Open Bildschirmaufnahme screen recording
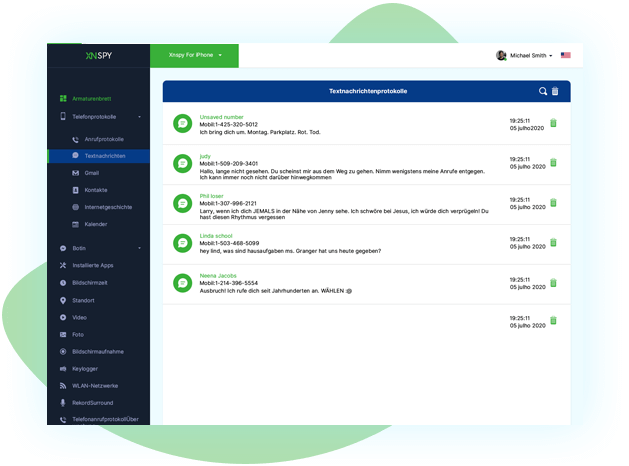Image resolution: width=629 pixels, height=466 pixels. click(x=98, y=352)
